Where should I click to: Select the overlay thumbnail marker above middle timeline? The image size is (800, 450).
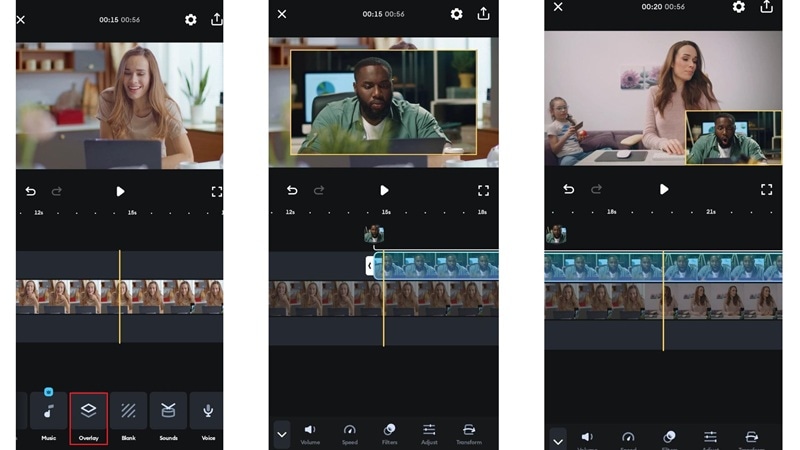(374, 234)
